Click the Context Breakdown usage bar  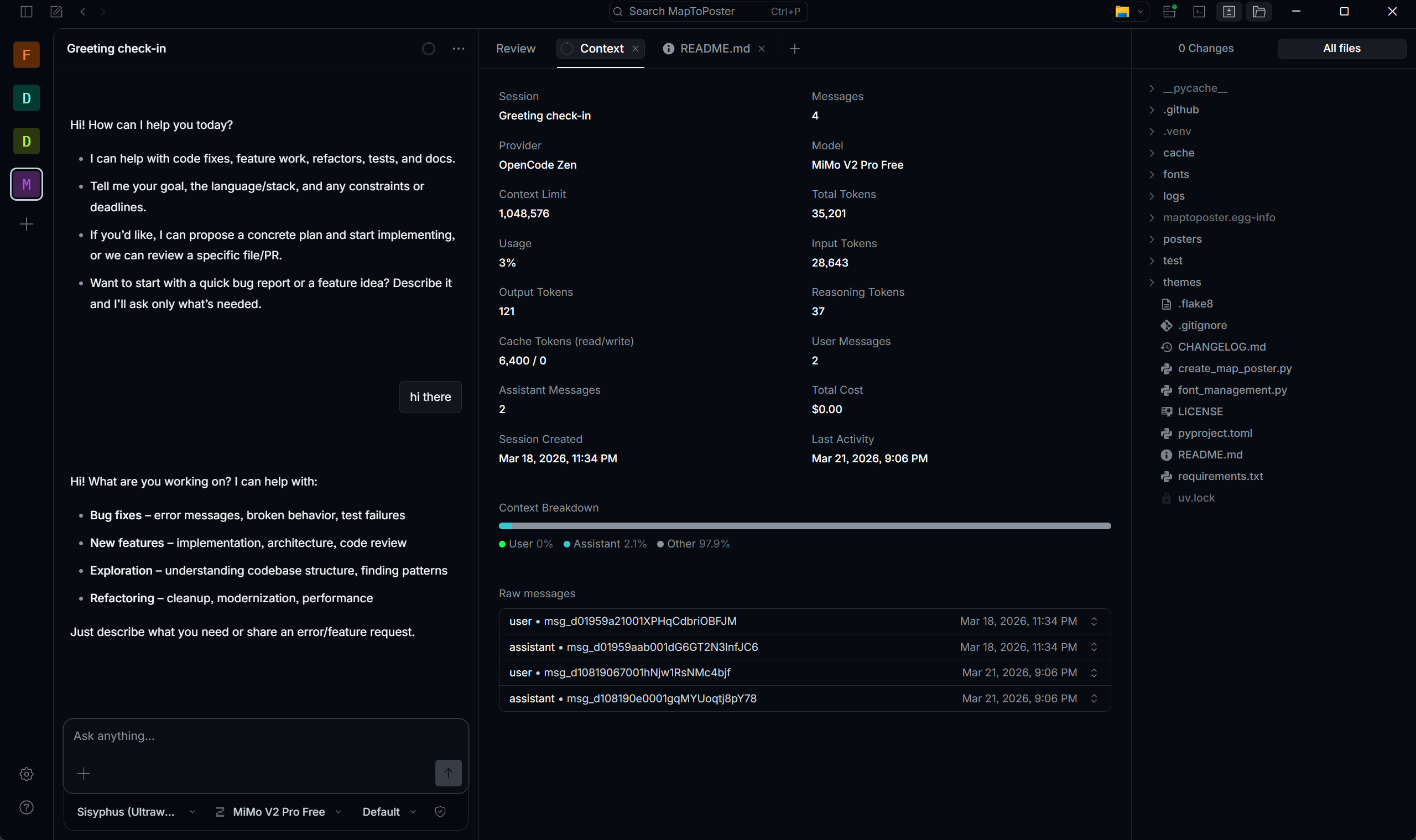[x=804, y=526]
